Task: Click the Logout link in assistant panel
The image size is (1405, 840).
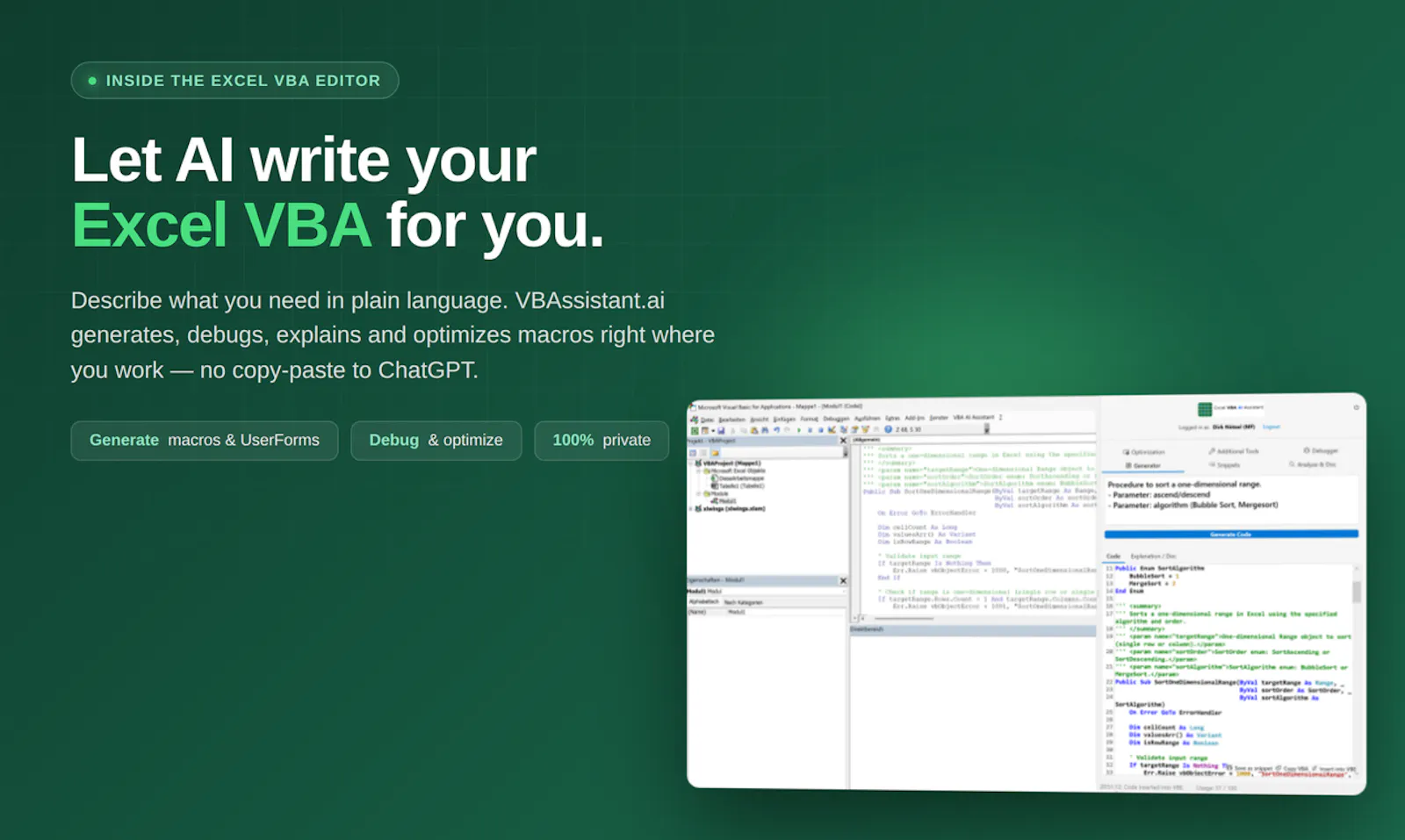Action: (x=1271, y=427)
